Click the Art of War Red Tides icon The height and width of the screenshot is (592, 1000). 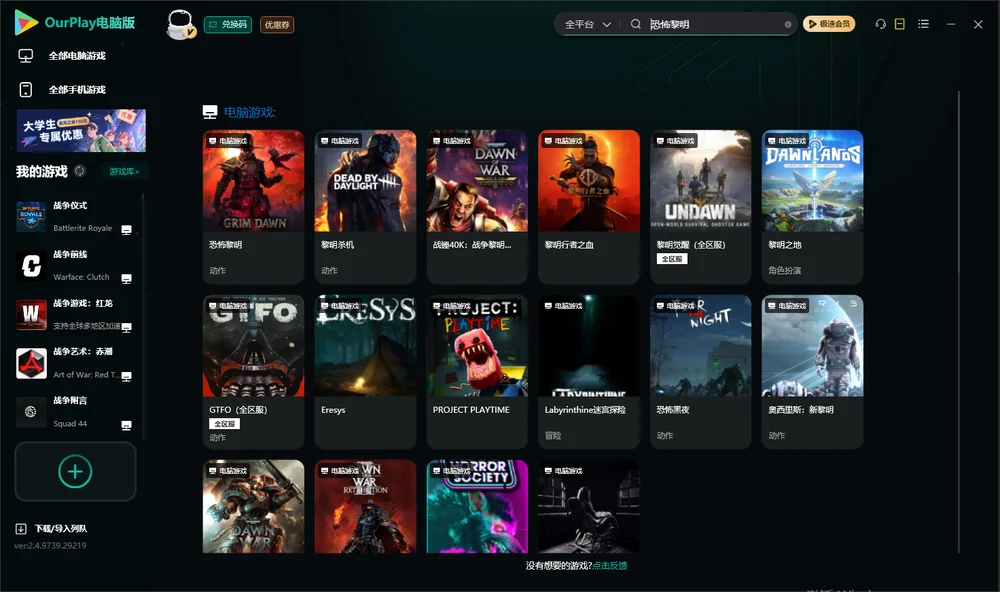click(31, 364)
